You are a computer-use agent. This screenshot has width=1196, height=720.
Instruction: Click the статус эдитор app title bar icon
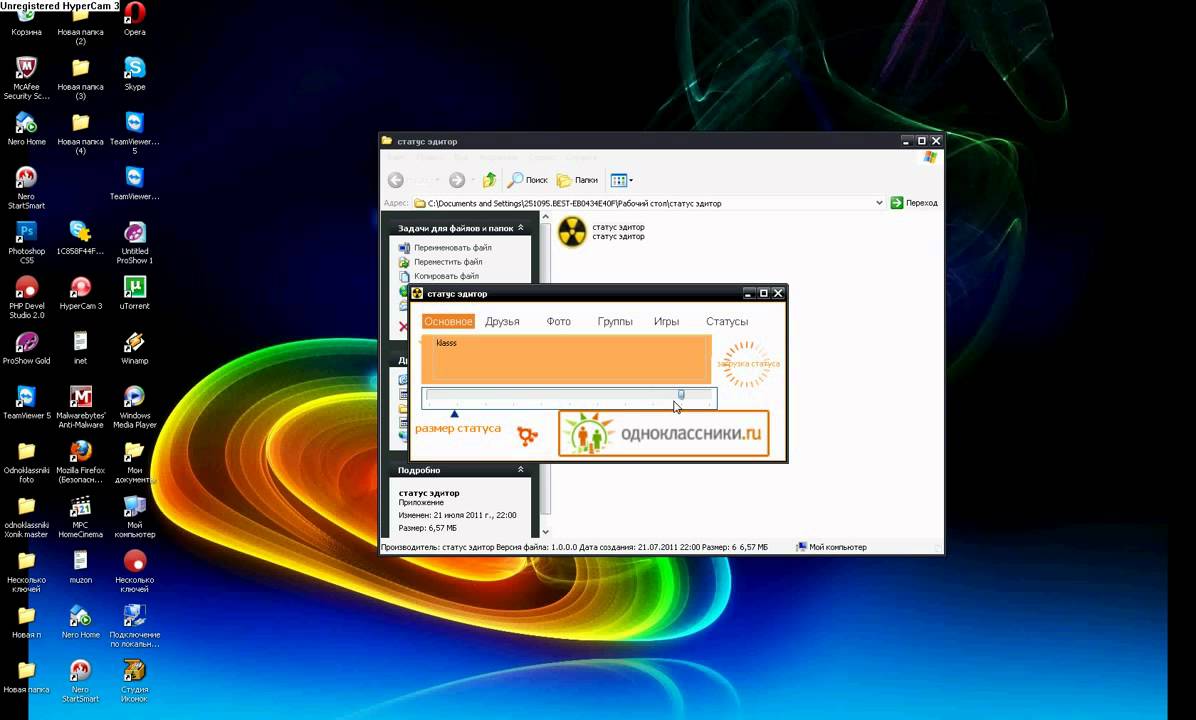[417, 294]
